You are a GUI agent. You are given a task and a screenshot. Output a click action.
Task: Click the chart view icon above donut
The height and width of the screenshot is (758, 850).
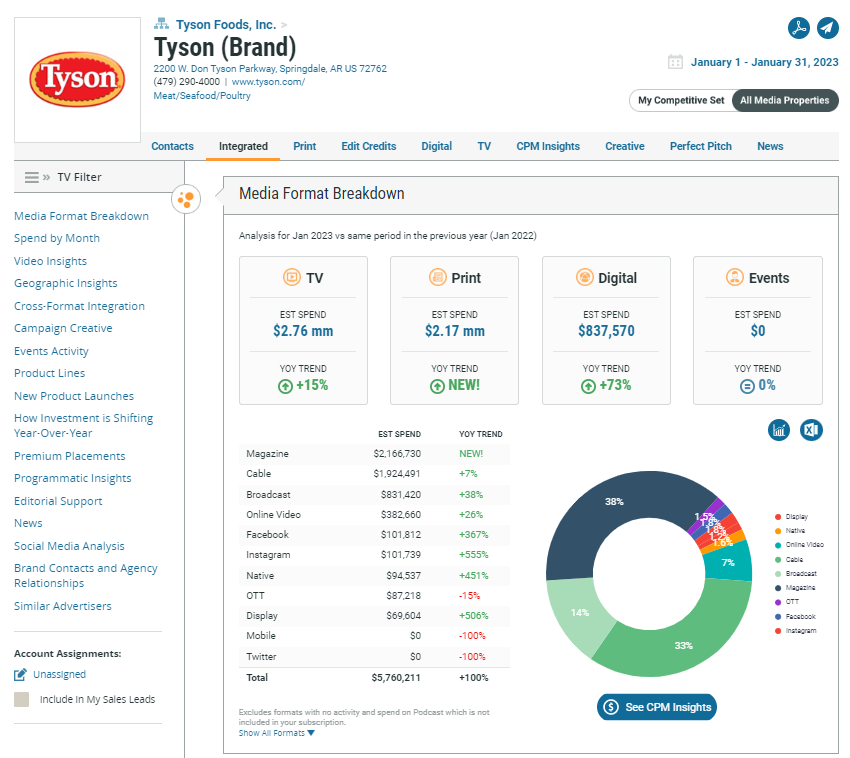pyautogui.click(x=778, y=430)
